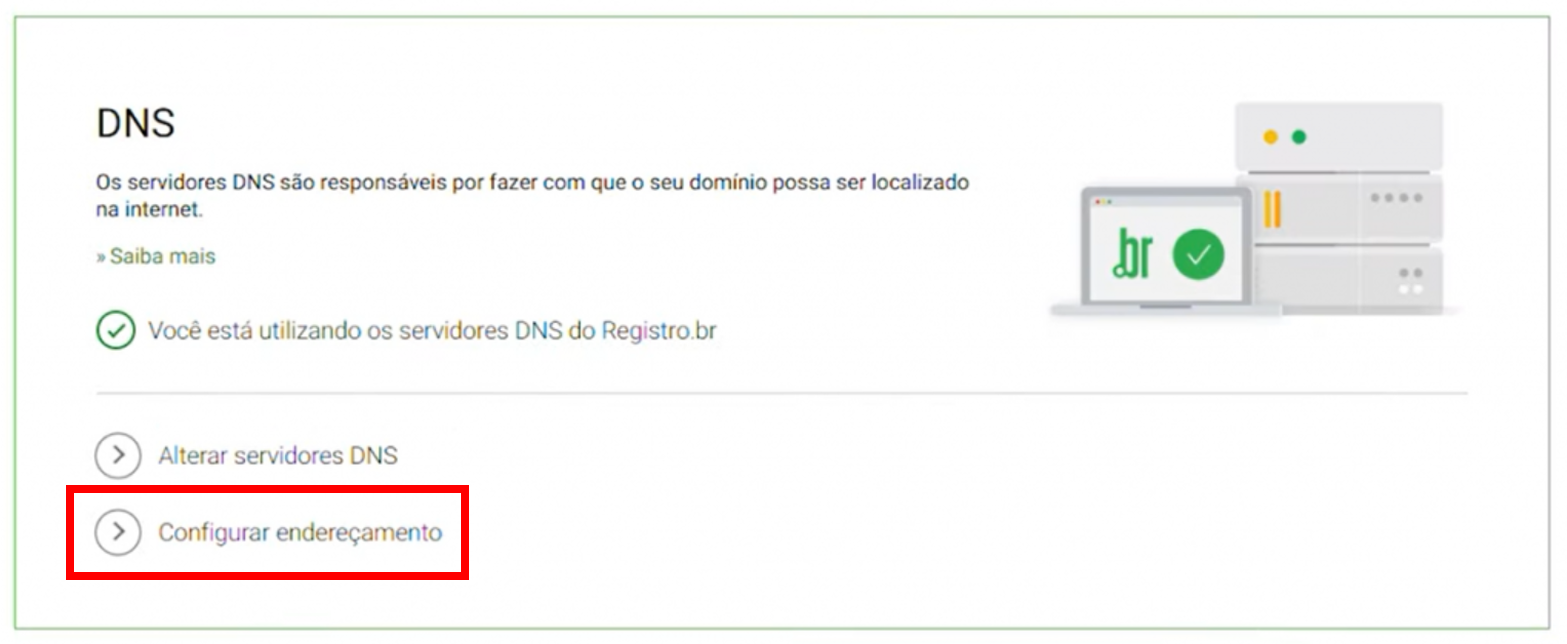Screen dimensions: 1567x644
Task: Click the green check circle on laptop screen
Action: [1197, 256]
